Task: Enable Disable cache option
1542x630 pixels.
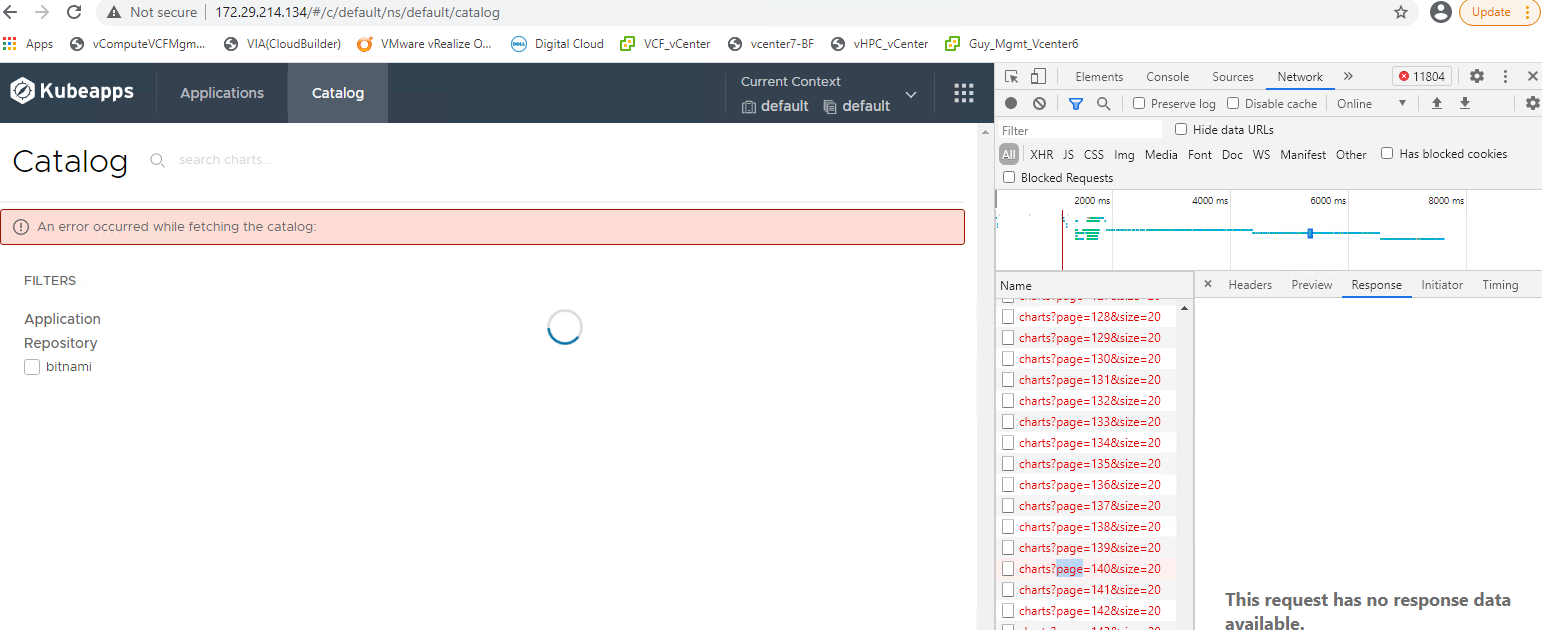Action: tap(1231, 103)
